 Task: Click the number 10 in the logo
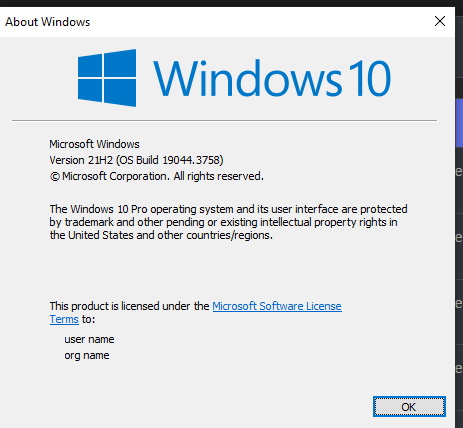[369, 78]
